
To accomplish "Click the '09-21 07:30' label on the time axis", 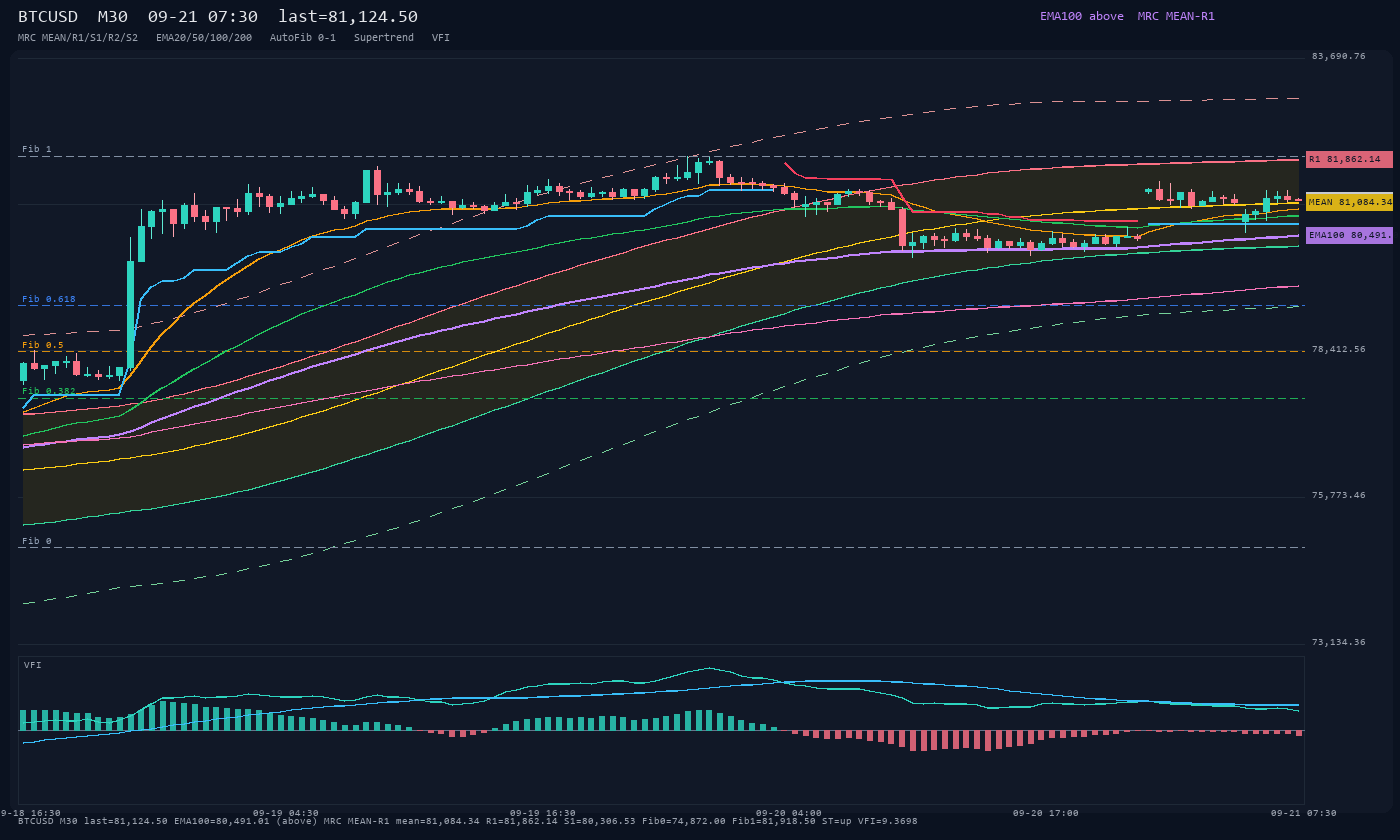I will click(1304, 814).
